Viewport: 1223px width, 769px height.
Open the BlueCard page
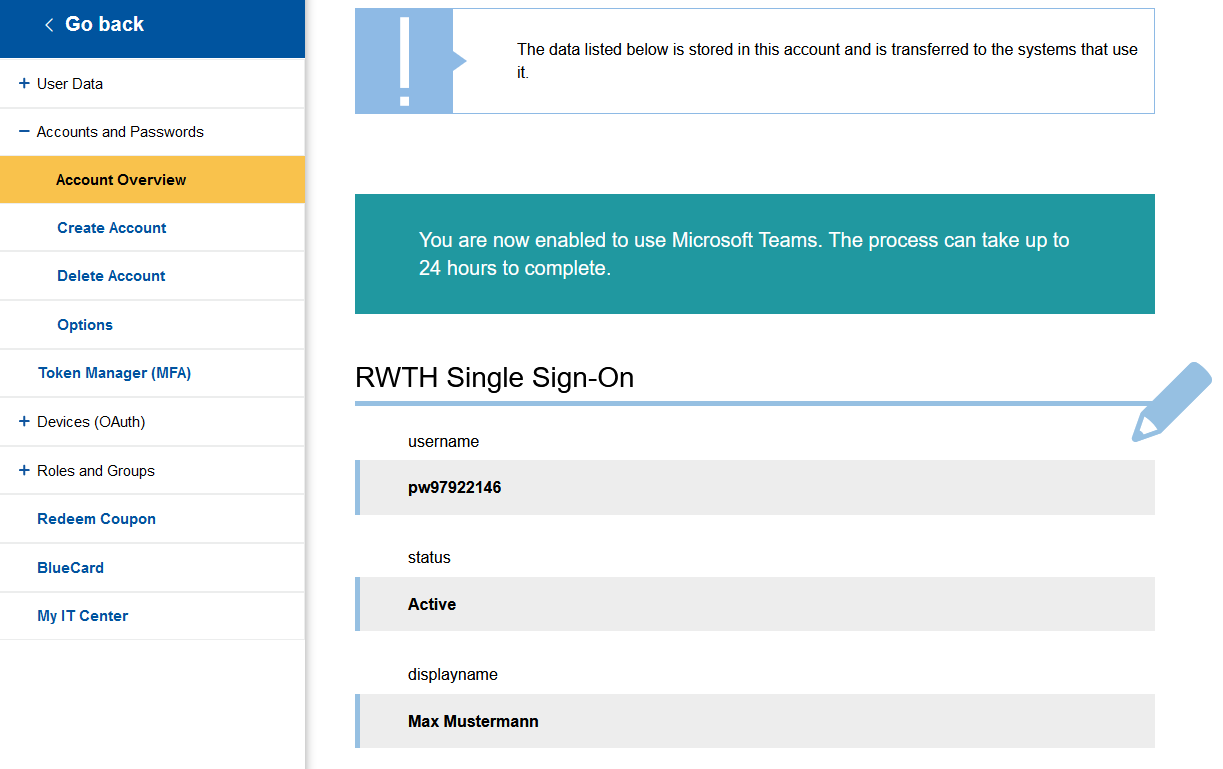[70, 568]
